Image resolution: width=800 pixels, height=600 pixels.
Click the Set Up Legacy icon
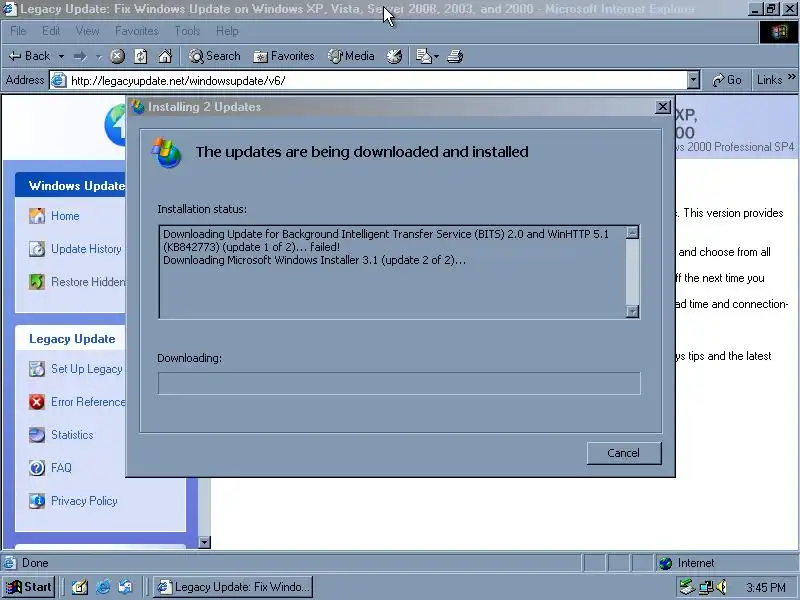[37, 369]
